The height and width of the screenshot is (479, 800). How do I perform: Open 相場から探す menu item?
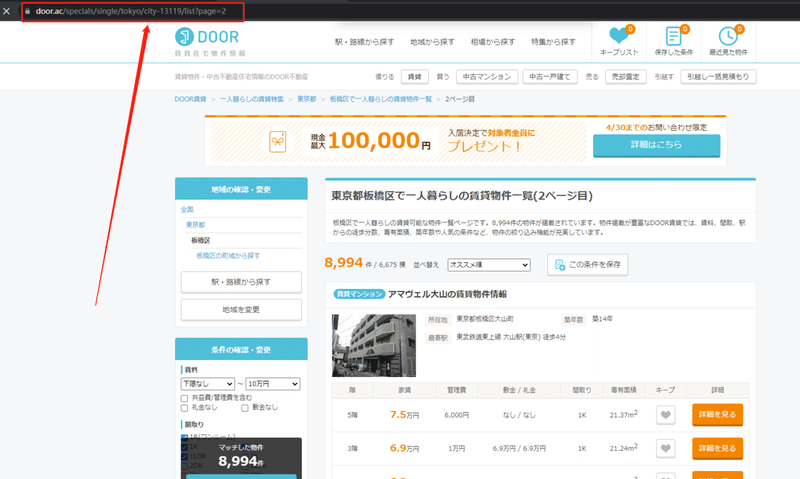(x=493, y=42)
